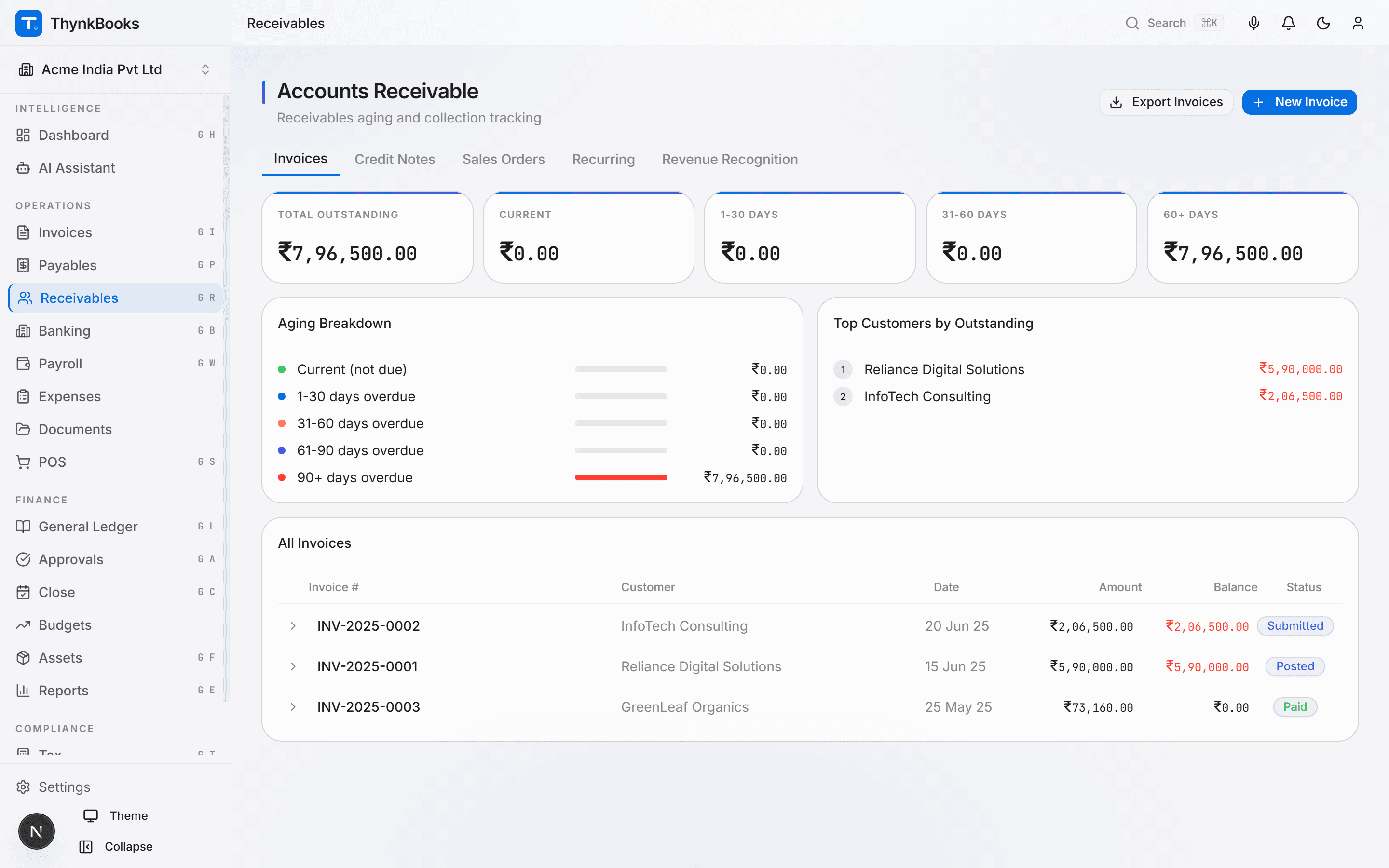Click the Amount column header
This screenshot has width=1389, height=868.
pyautogui.click(x=1120, y=587)
